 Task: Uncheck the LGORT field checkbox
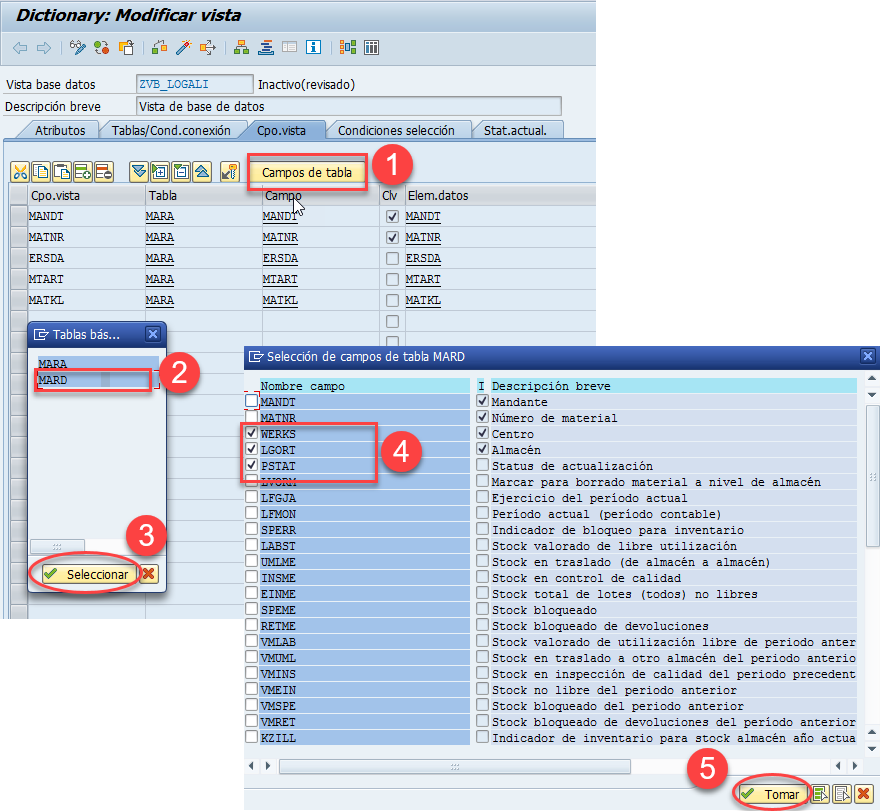251,449
